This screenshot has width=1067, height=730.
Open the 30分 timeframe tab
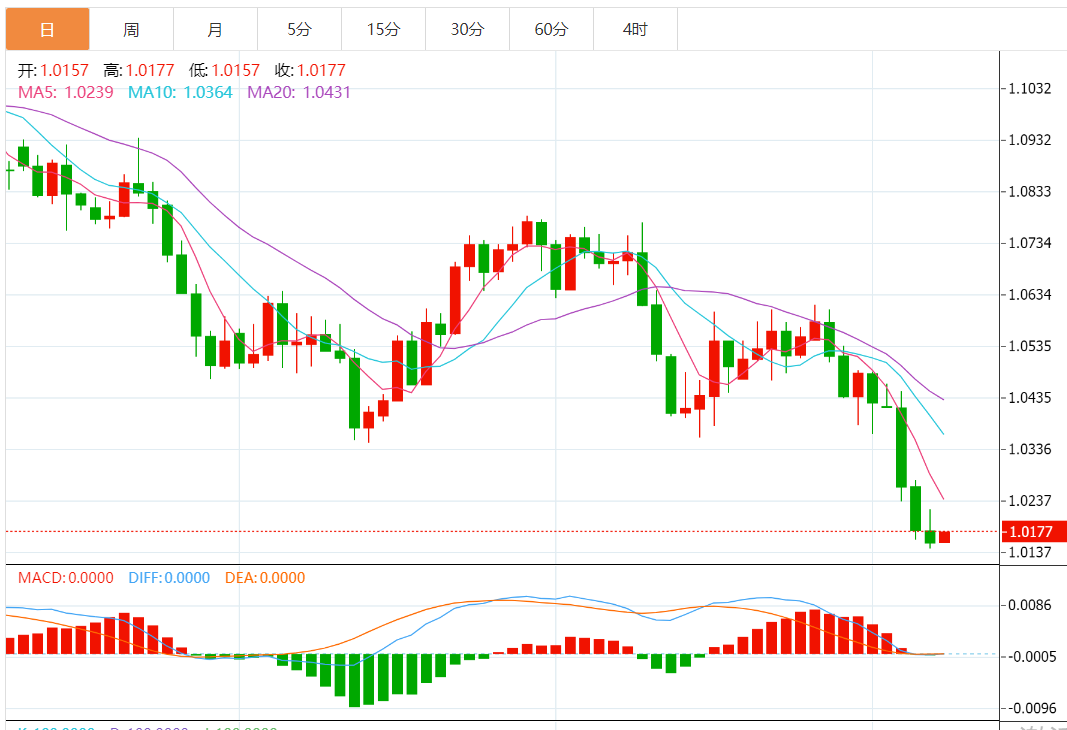tap(467, 29)
